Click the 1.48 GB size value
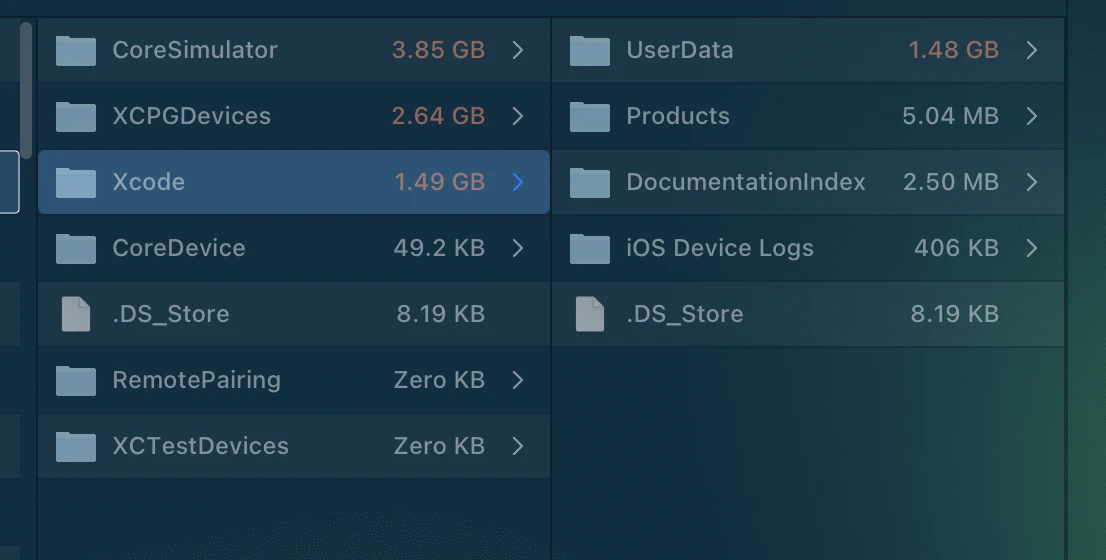The width and height of the screenshot is (1106, 560). click(953, 50)
